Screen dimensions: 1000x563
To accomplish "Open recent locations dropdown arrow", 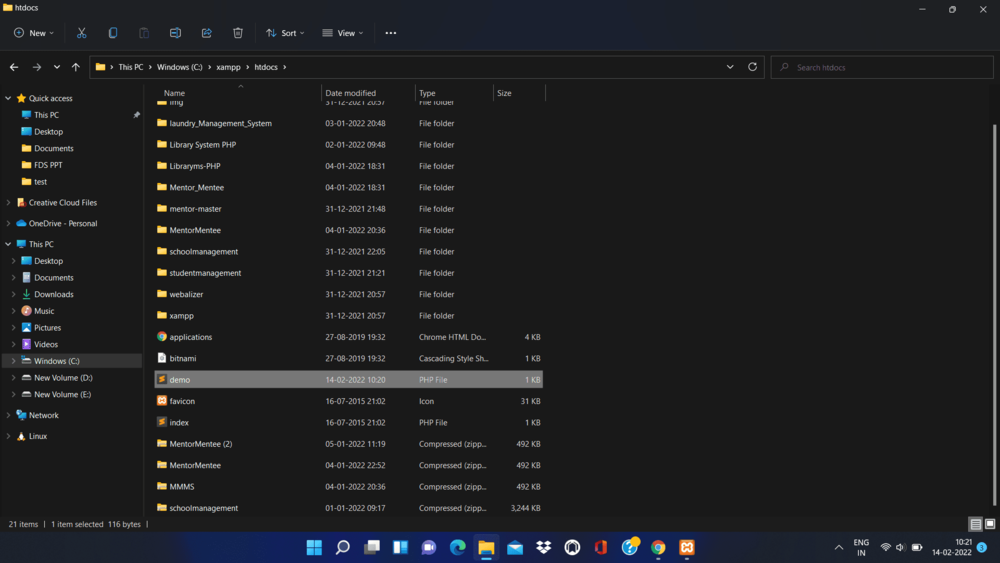I will 57,67.
